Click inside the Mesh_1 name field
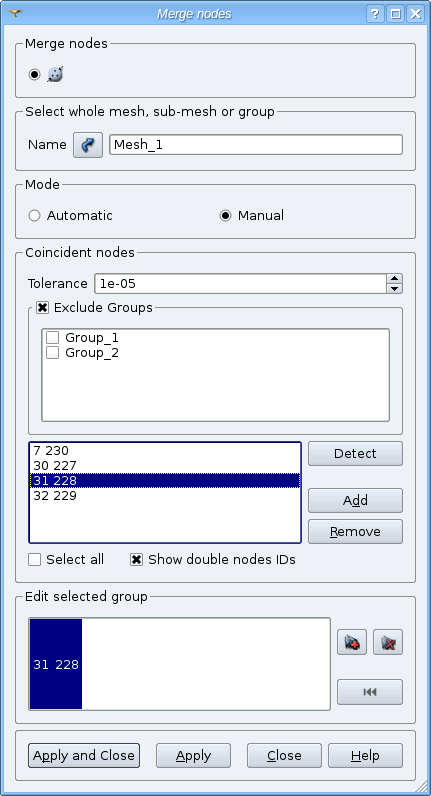The width and height of the screenshot is (431, 796). click(256, 145)
